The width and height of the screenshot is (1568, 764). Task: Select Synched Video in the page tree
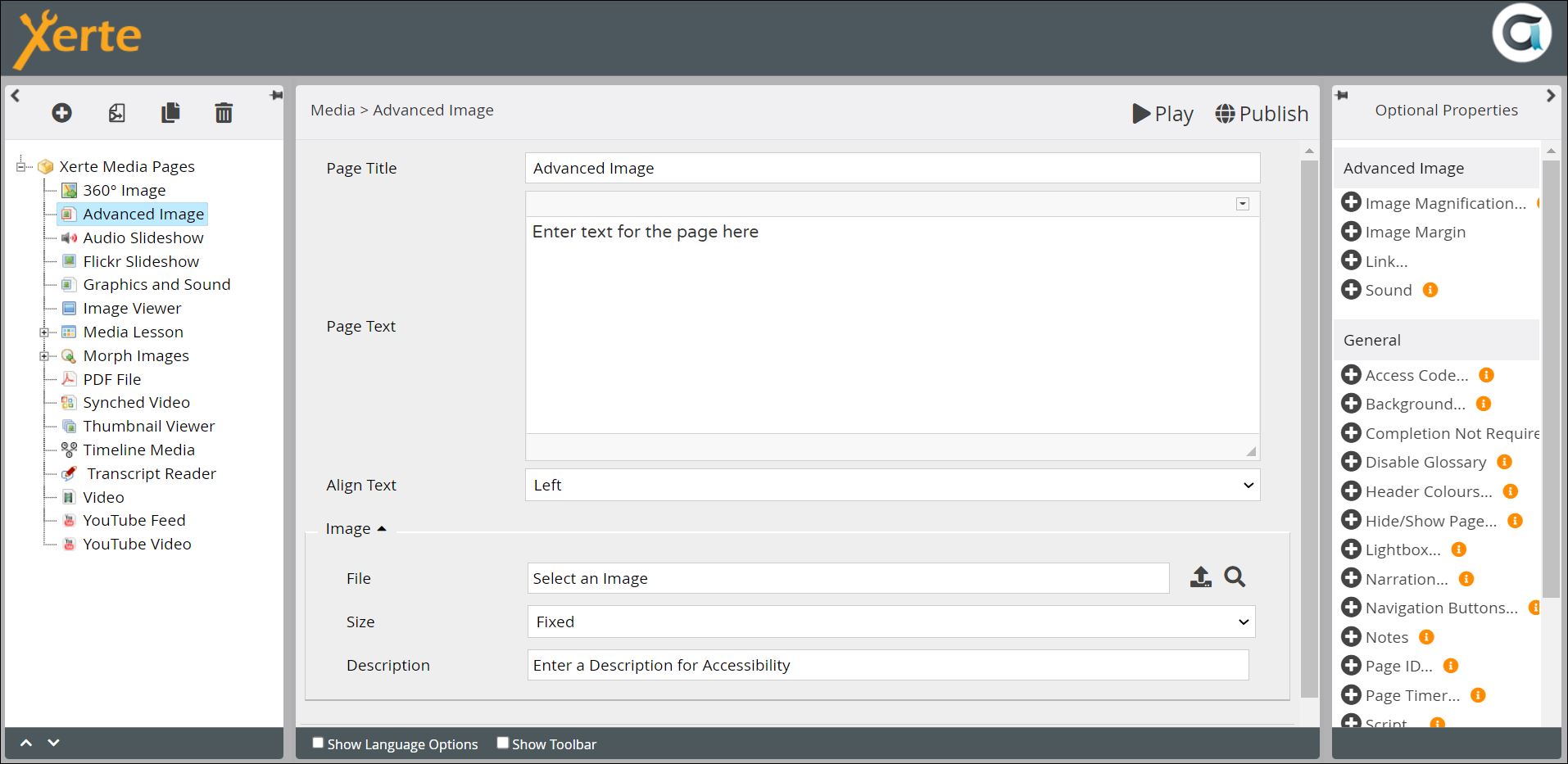click(x=136, y=403)
